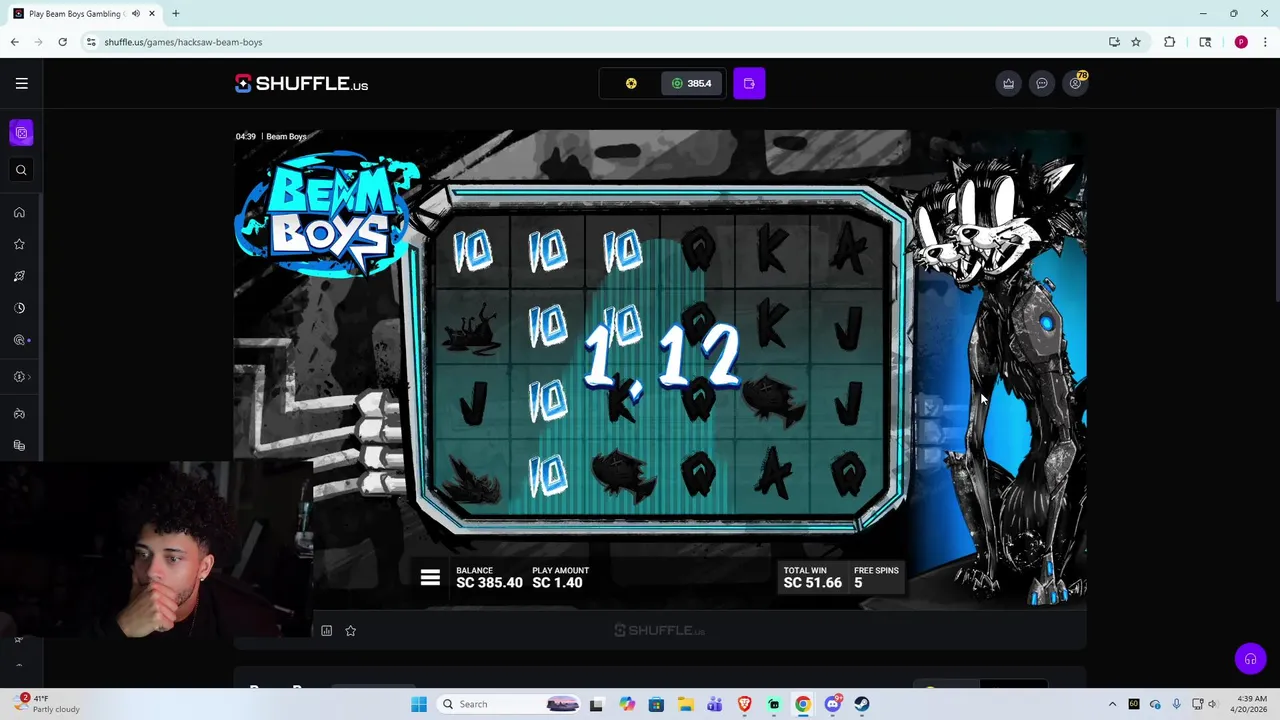Open a new browser tab
1280x720 pixels.
tap(176, 14)
